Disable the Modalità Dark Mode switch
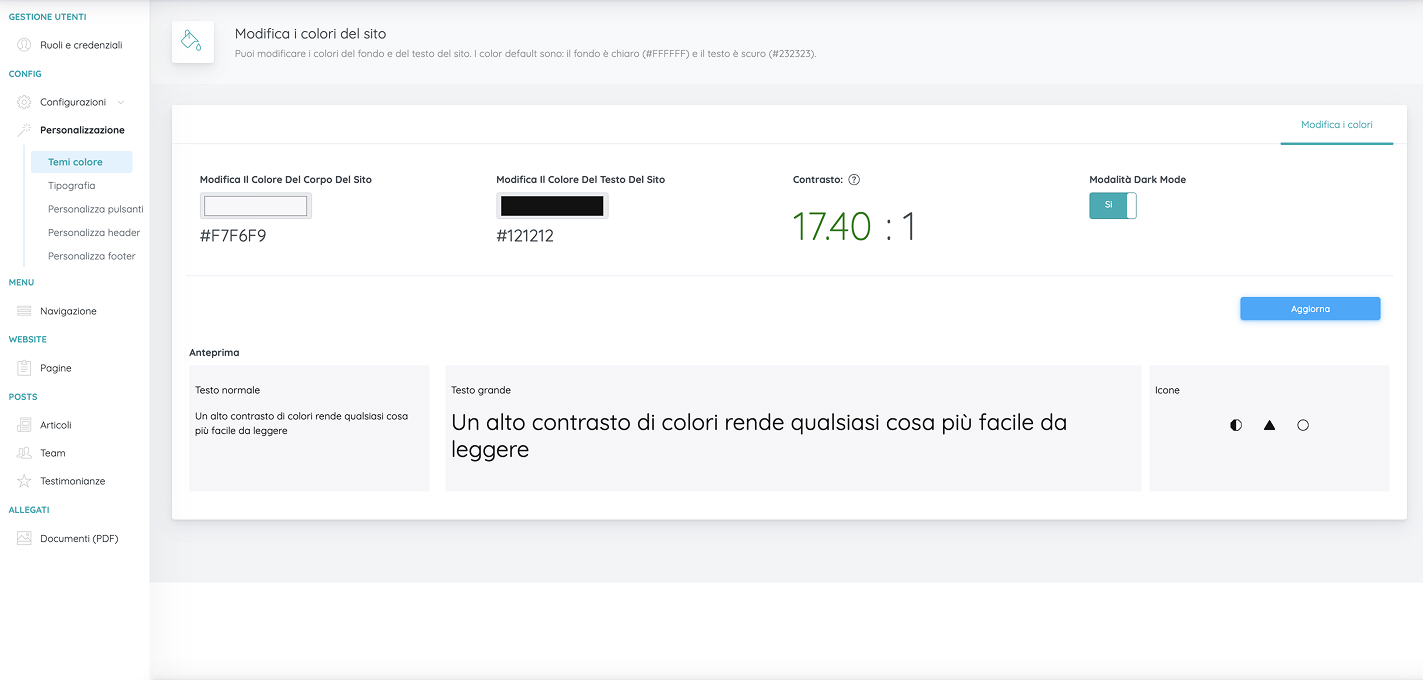 (1113, 205)
